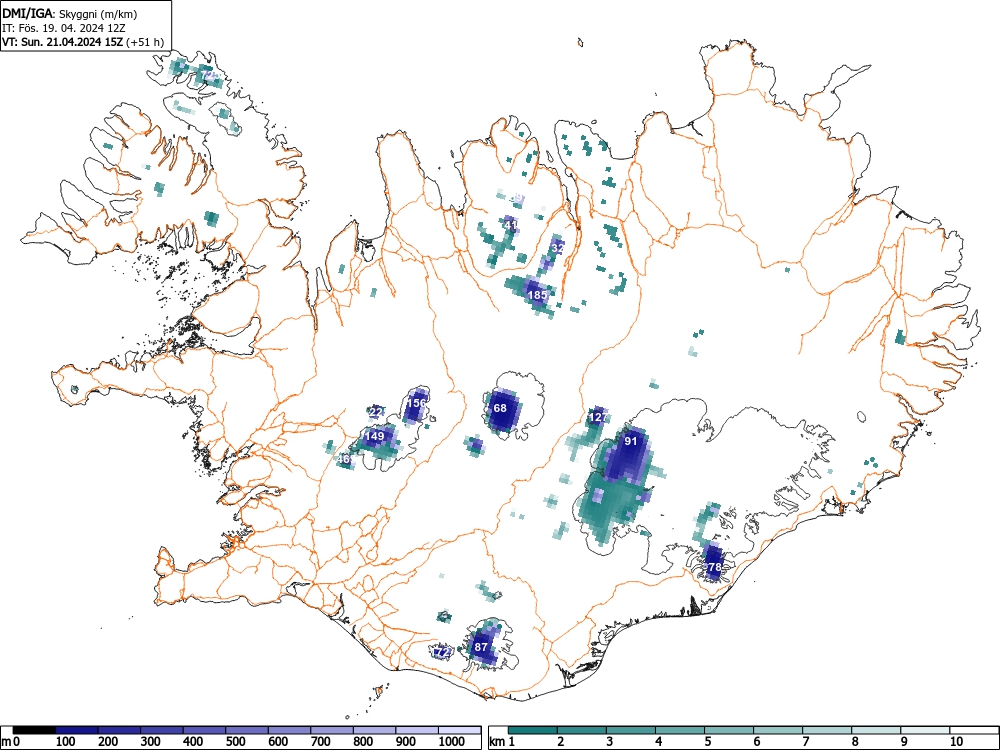Click the 41 value label in the north

(x=511, y=225)
